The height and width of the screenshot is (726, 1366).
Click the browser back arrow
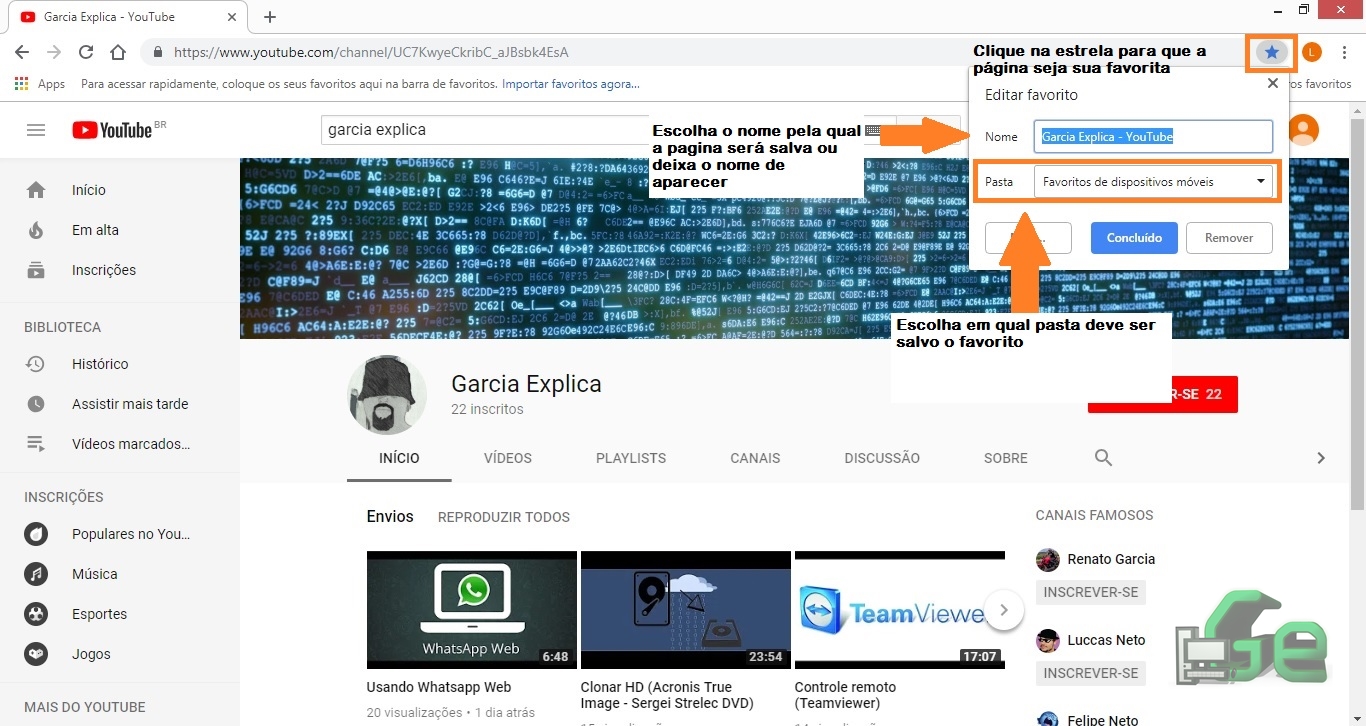[22, 52]
